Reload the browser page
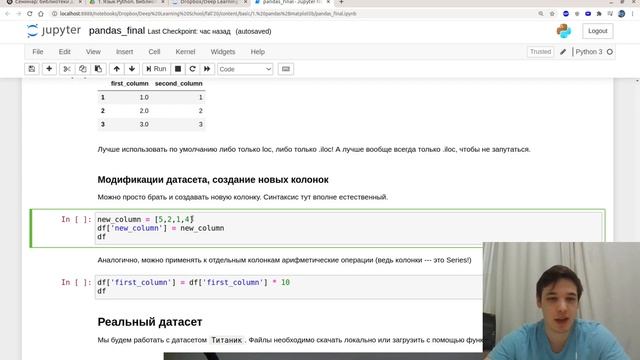 29,13
